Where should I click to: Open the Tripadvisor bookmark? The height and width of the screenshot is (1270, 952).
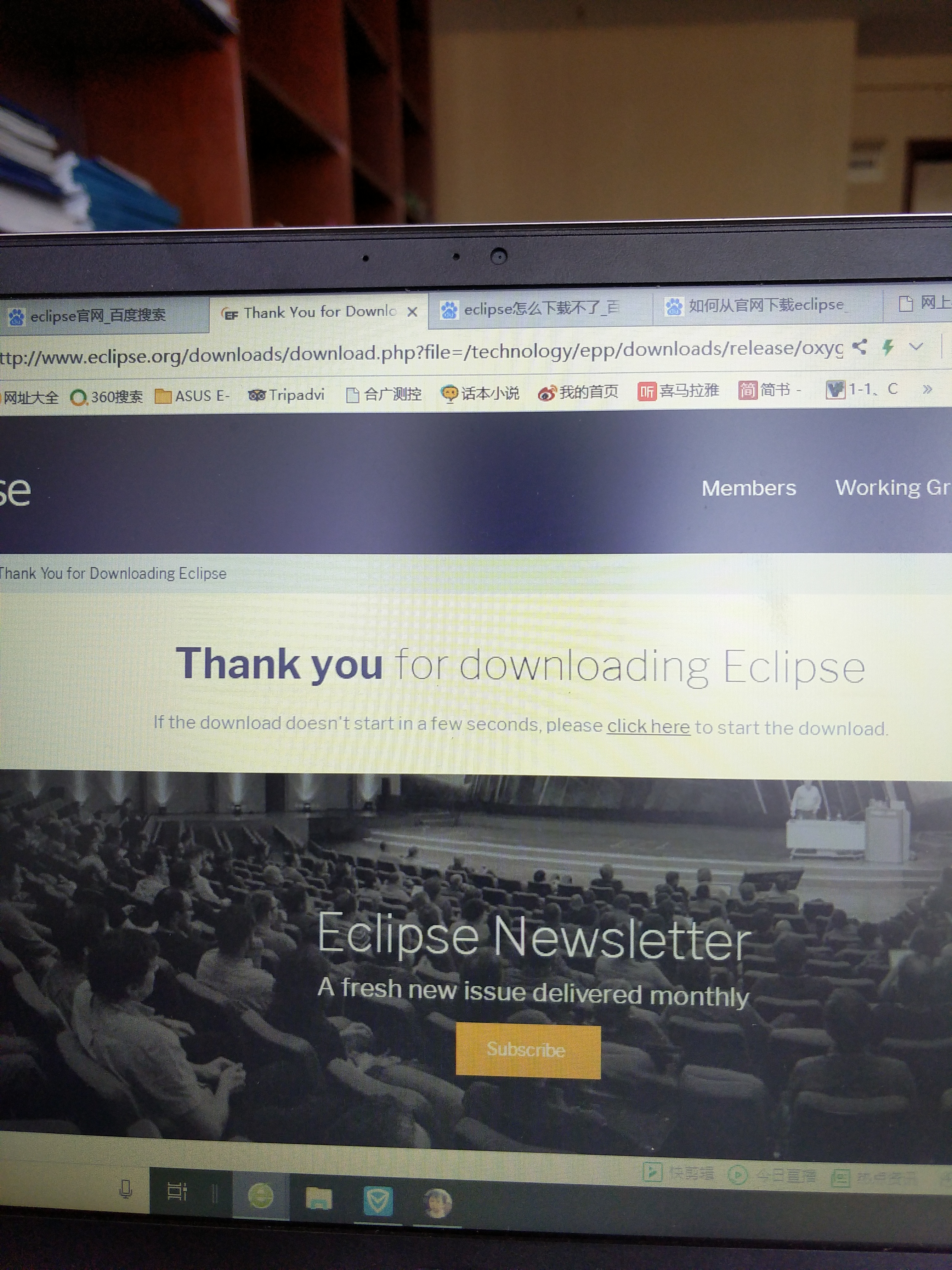286,395
